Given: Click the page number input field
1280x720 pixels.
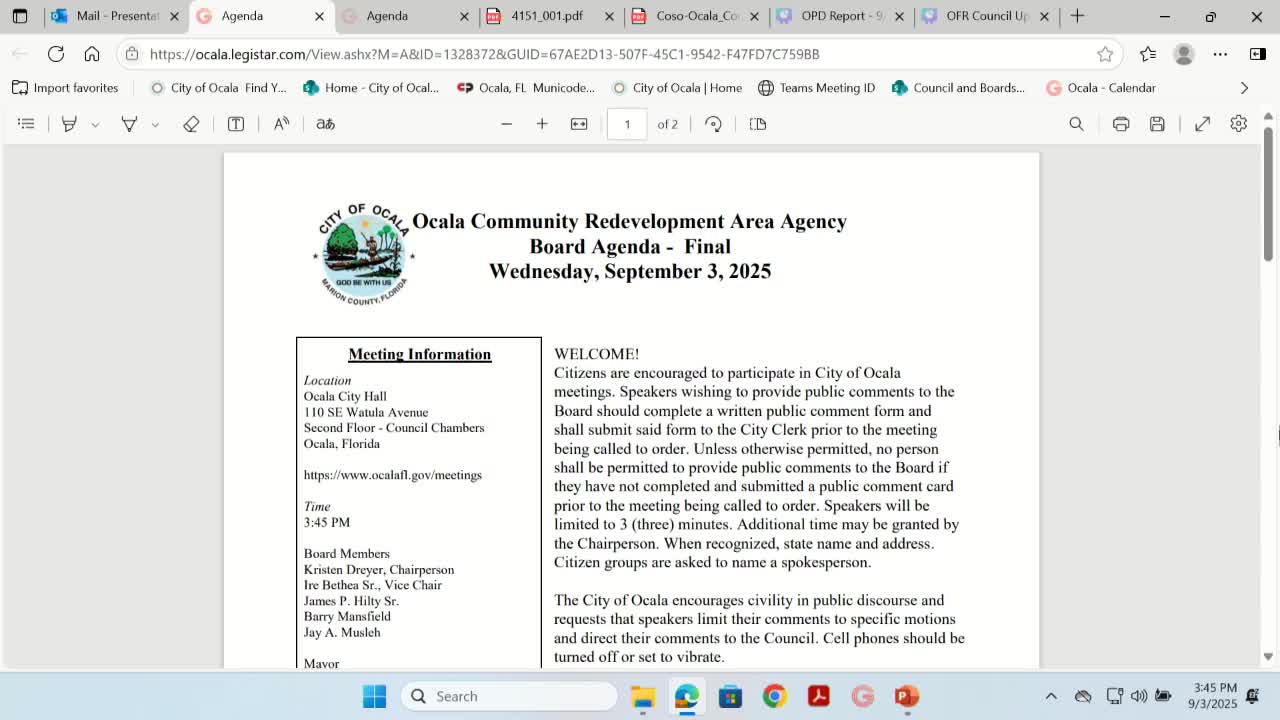Looking at the screenshot, I should [627, 124].
